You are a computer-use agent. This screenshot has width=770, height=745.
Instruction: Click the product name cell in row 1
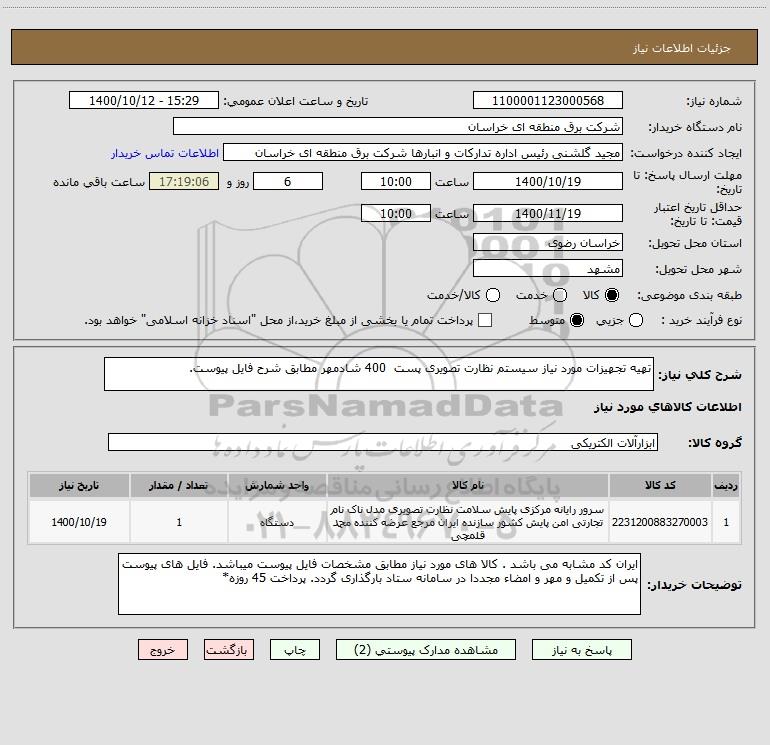tap(468, 522)
